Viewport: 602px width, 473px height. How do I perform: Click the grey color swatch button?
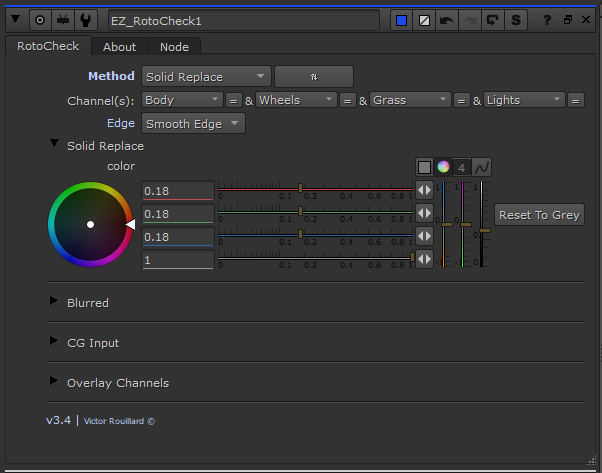424,167
